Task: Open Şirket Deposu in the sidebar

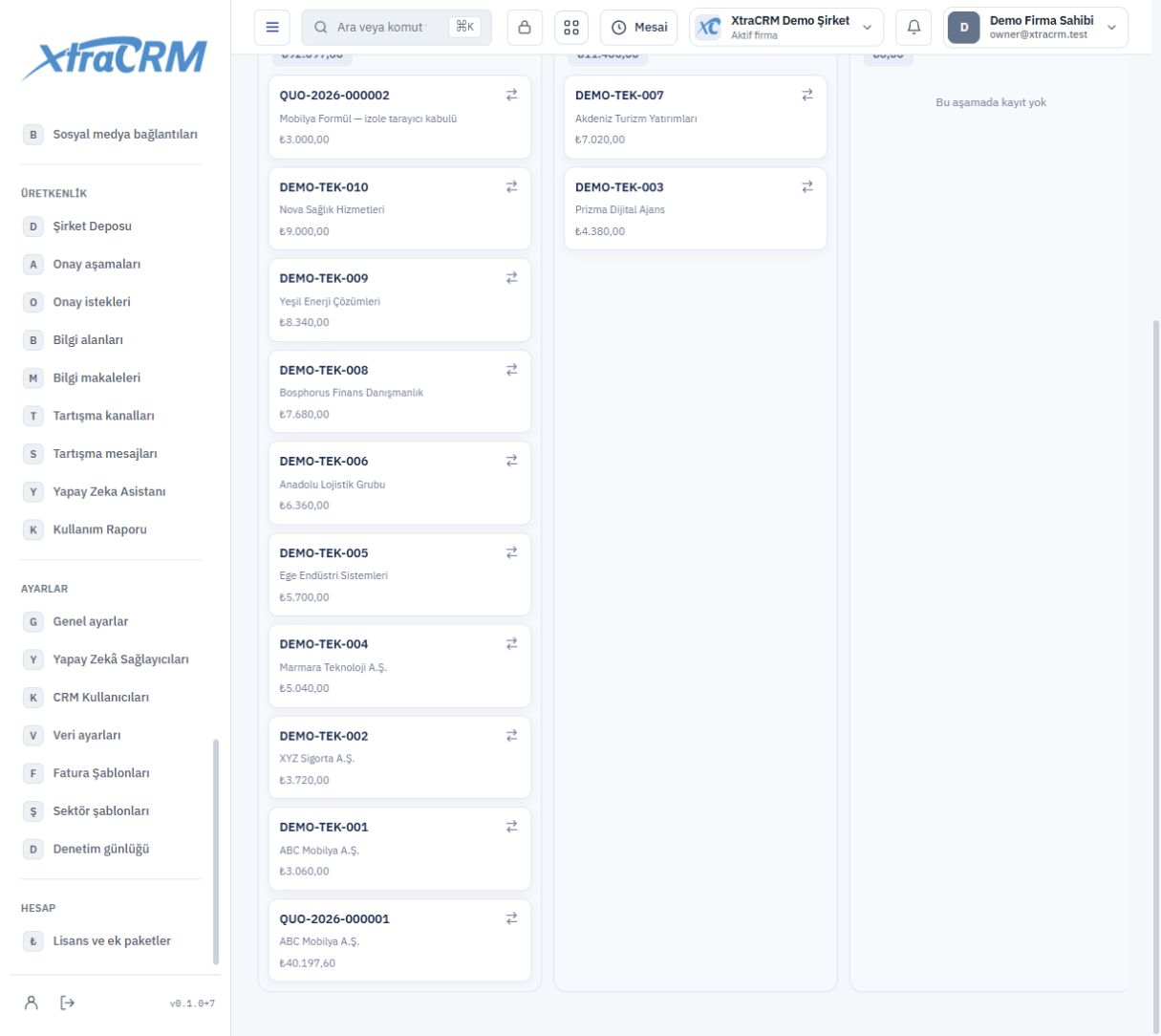Action: tap(111, 227)
